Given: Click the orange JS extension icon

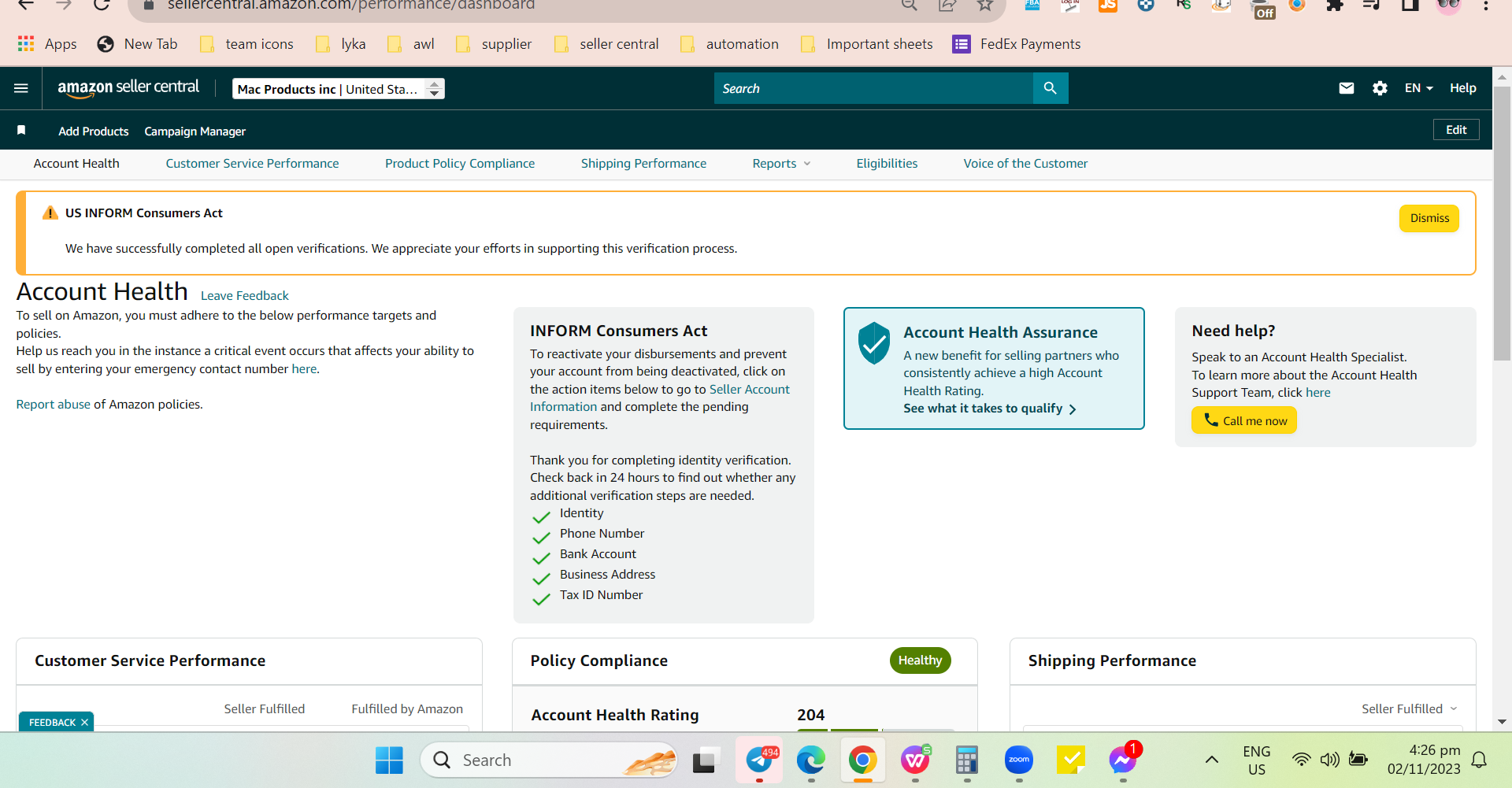Looking at the screenshot, I should point(1108,6).
